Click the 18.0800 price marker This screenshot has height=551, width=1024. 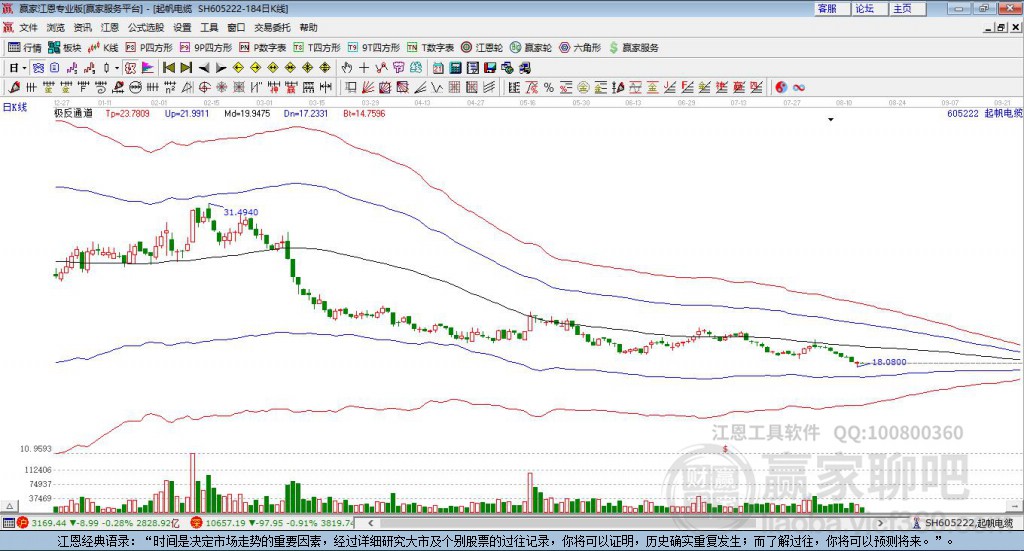tap(889, 362)
